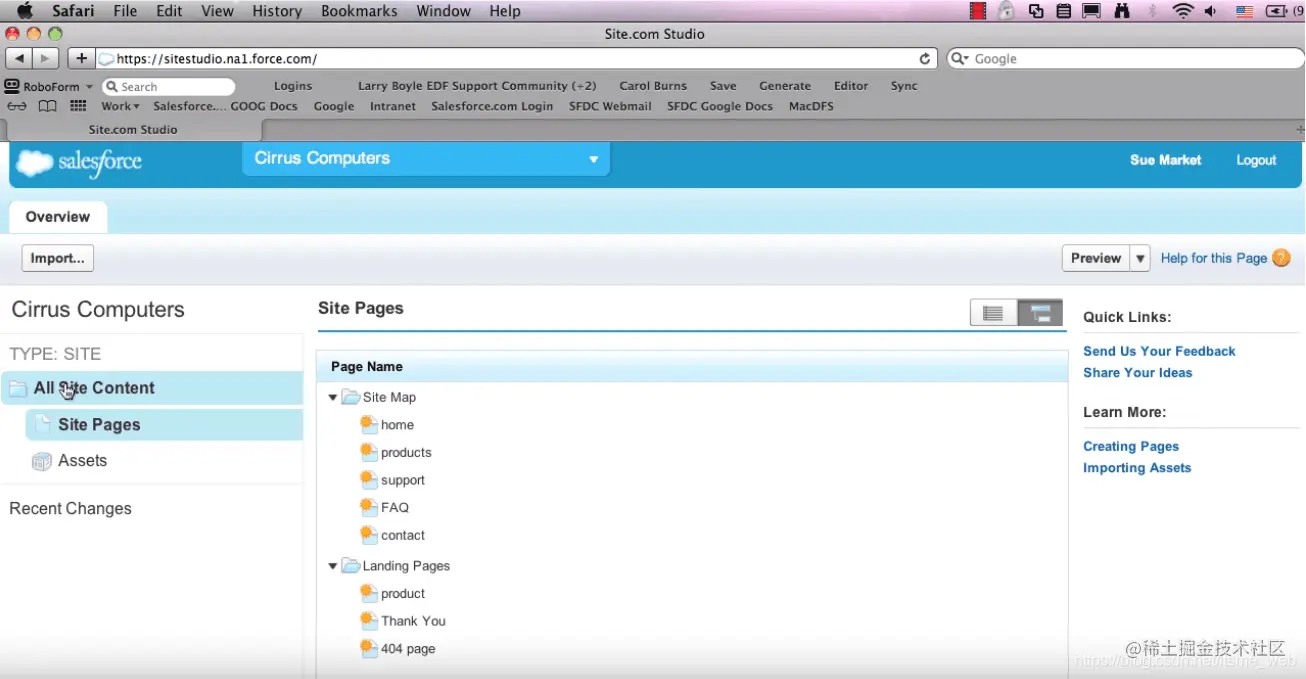
Task: Switch Site Pages to list view
Action: pos(993,313)
